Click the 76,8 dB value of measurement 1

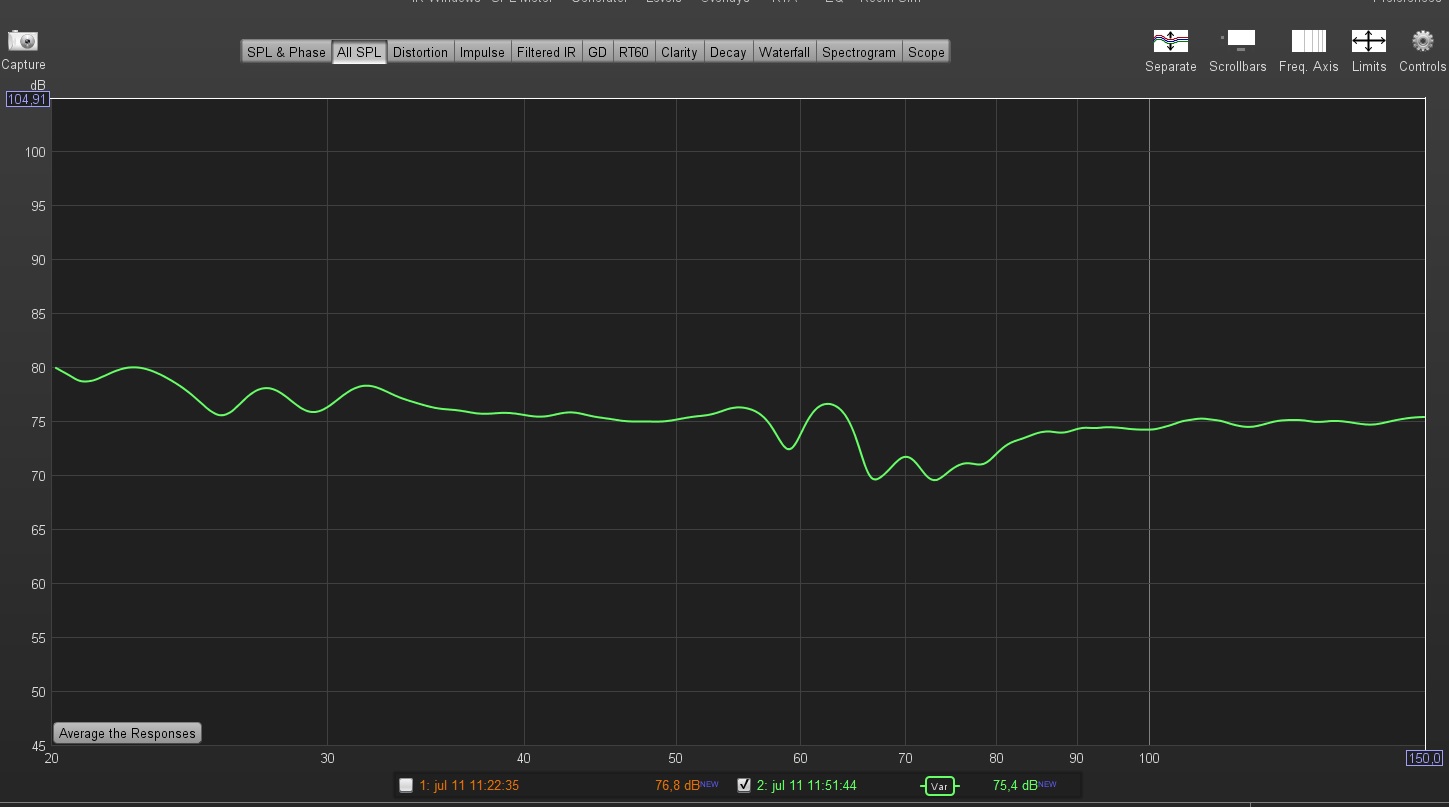[678, 785]
